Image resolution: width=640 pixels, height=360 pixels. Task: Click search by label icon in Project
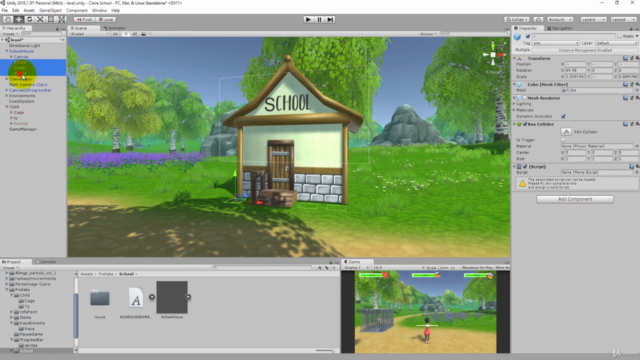coord(327,268)
